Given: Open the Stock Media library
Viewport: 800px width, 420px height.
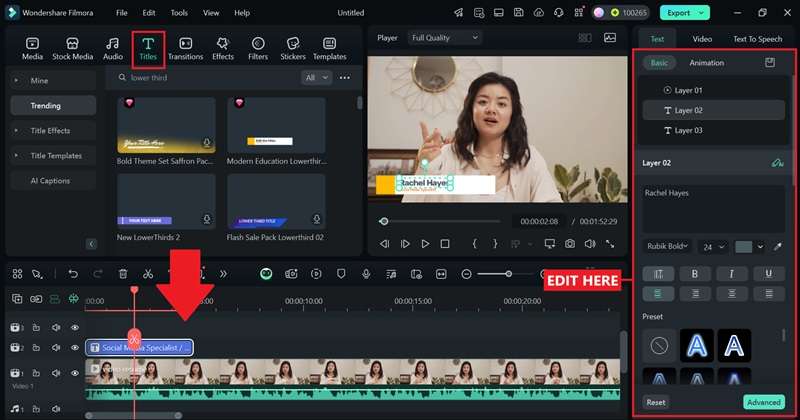Looking at the screenshot, I should (72, 49).
